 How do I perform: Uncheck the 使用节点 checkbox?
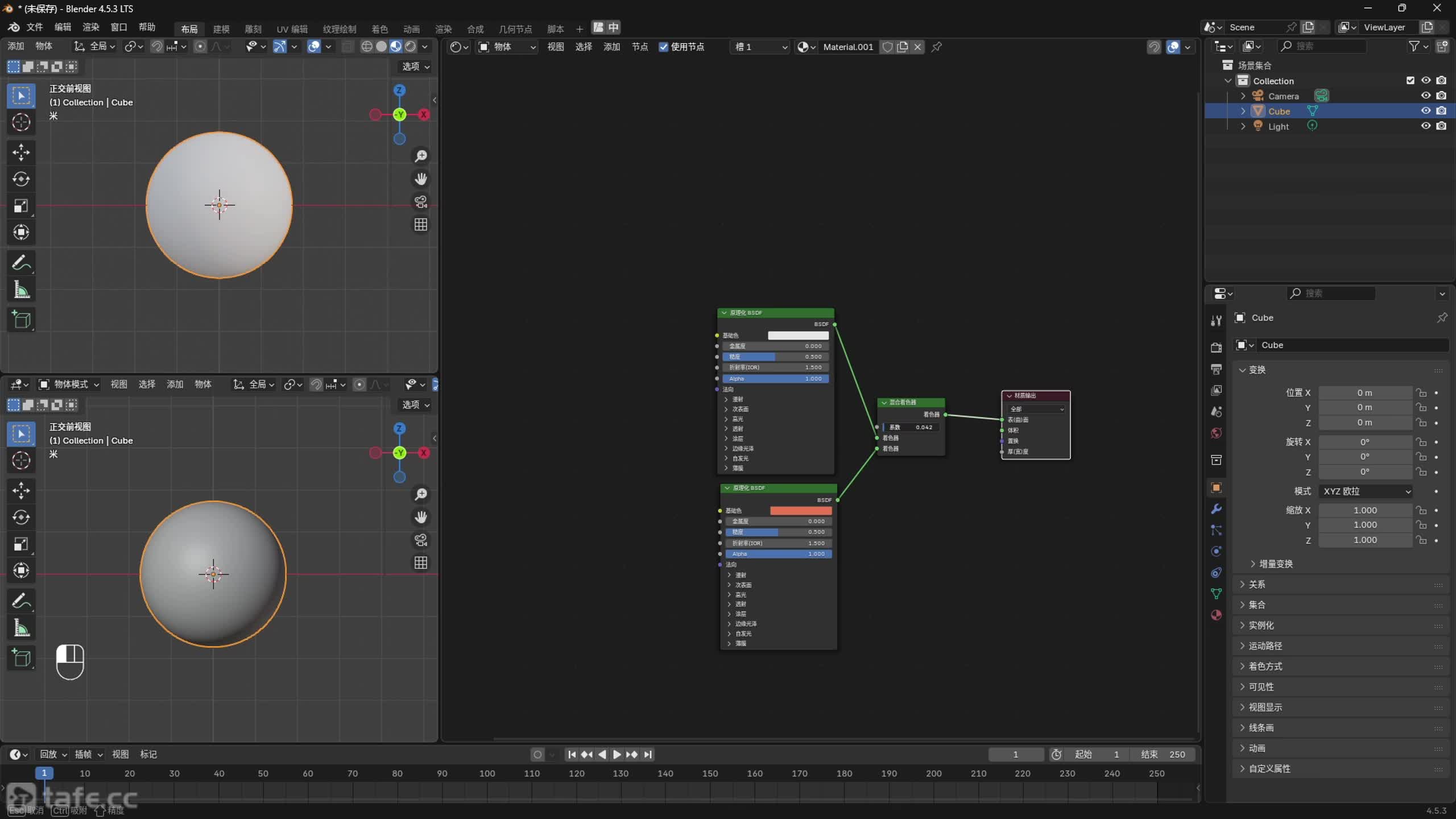[x=663, y=47]
